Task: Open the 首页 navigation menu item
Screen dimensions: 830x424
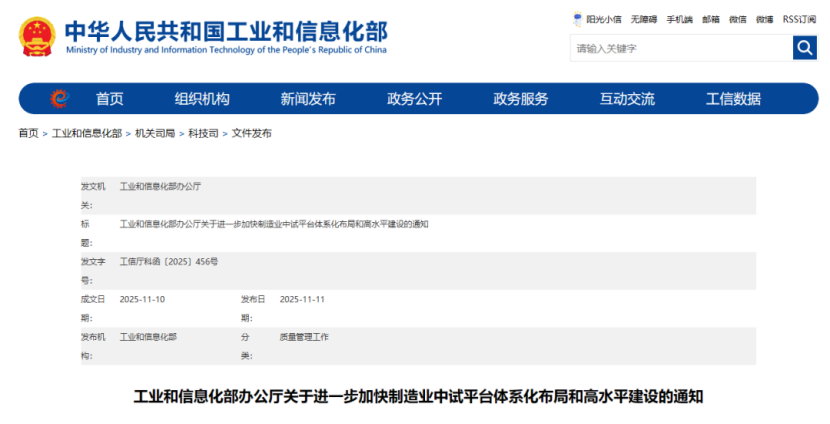Action: tap(110, 99)
